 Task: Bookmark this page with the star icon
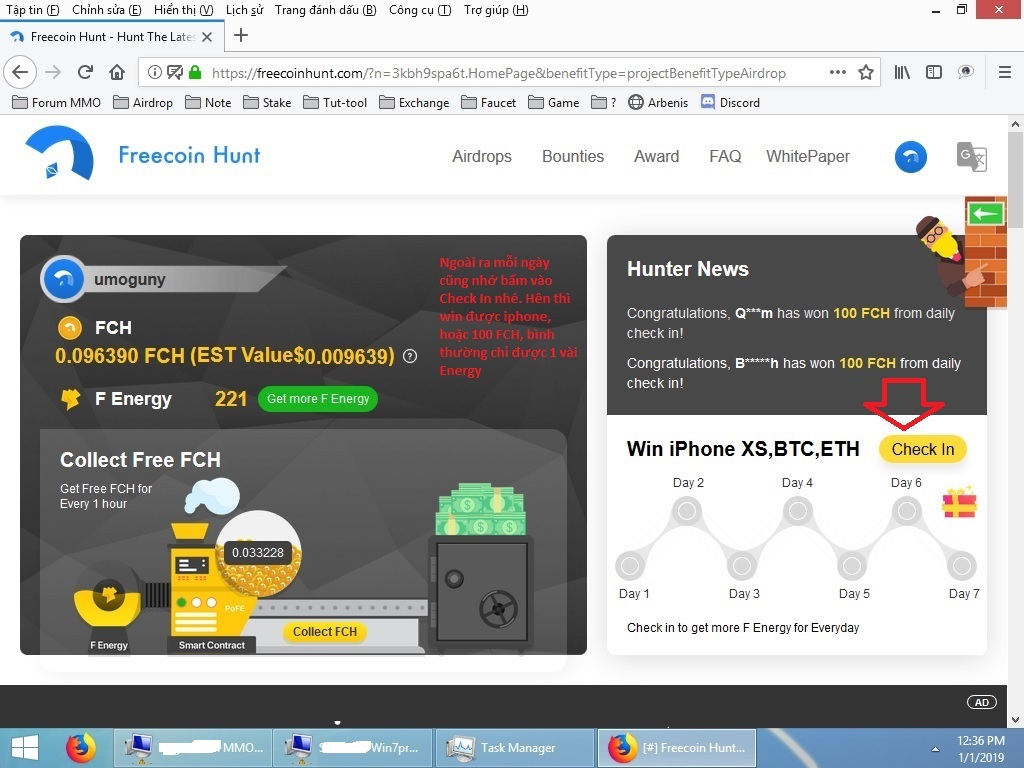[x=866, y=72]
